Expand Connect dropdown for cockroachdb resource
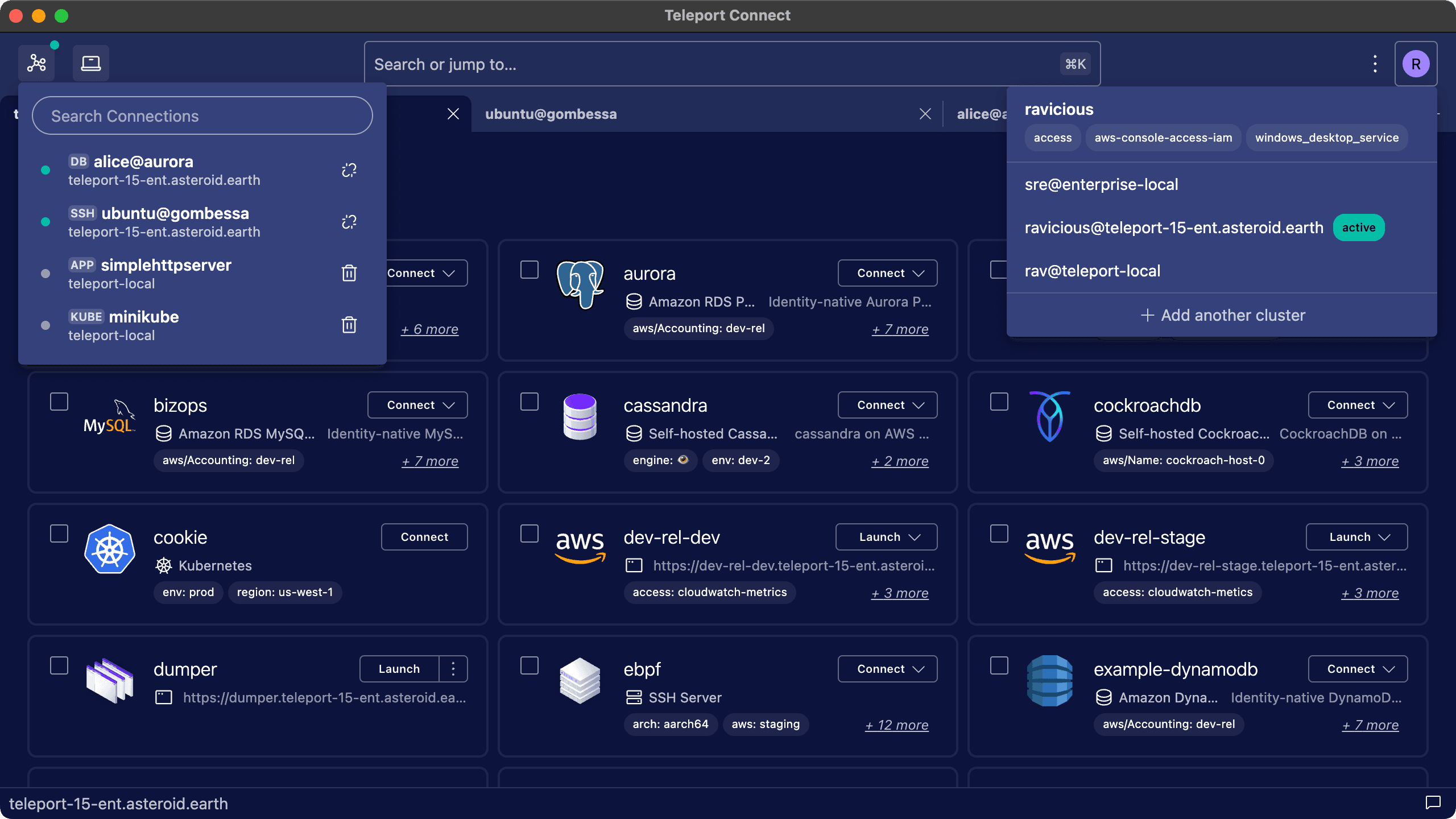The image size is (1456, 819). click(1391, 405)
